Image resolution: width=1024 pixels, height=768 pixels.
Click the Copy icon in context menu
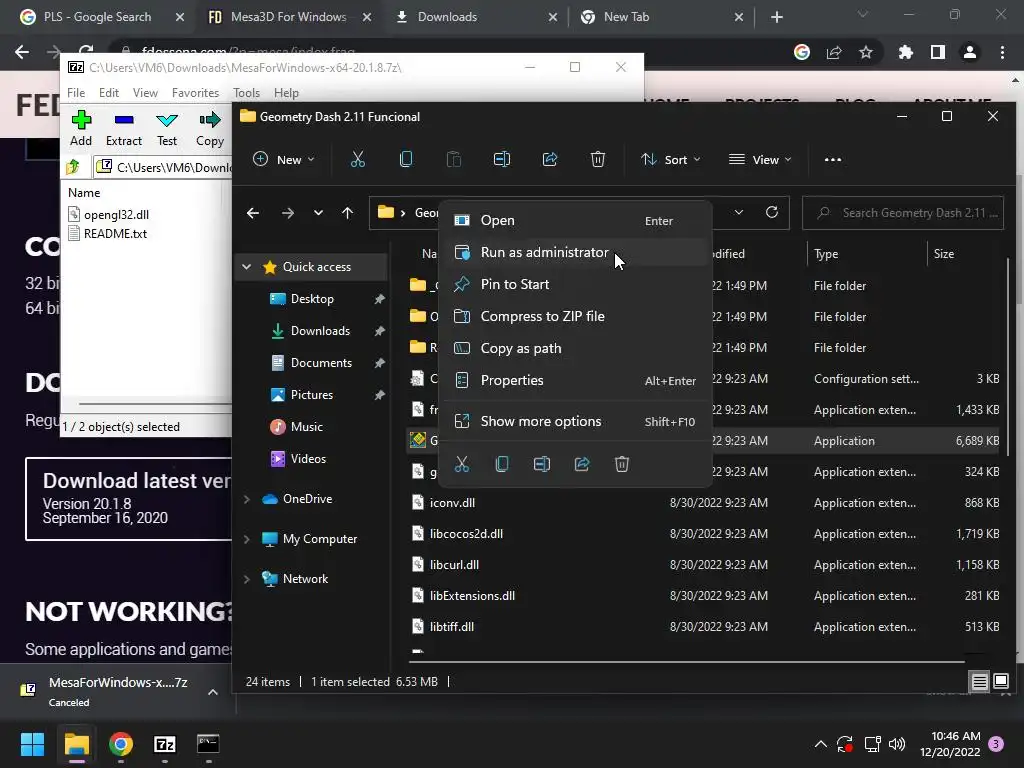[x=502, y=464]
